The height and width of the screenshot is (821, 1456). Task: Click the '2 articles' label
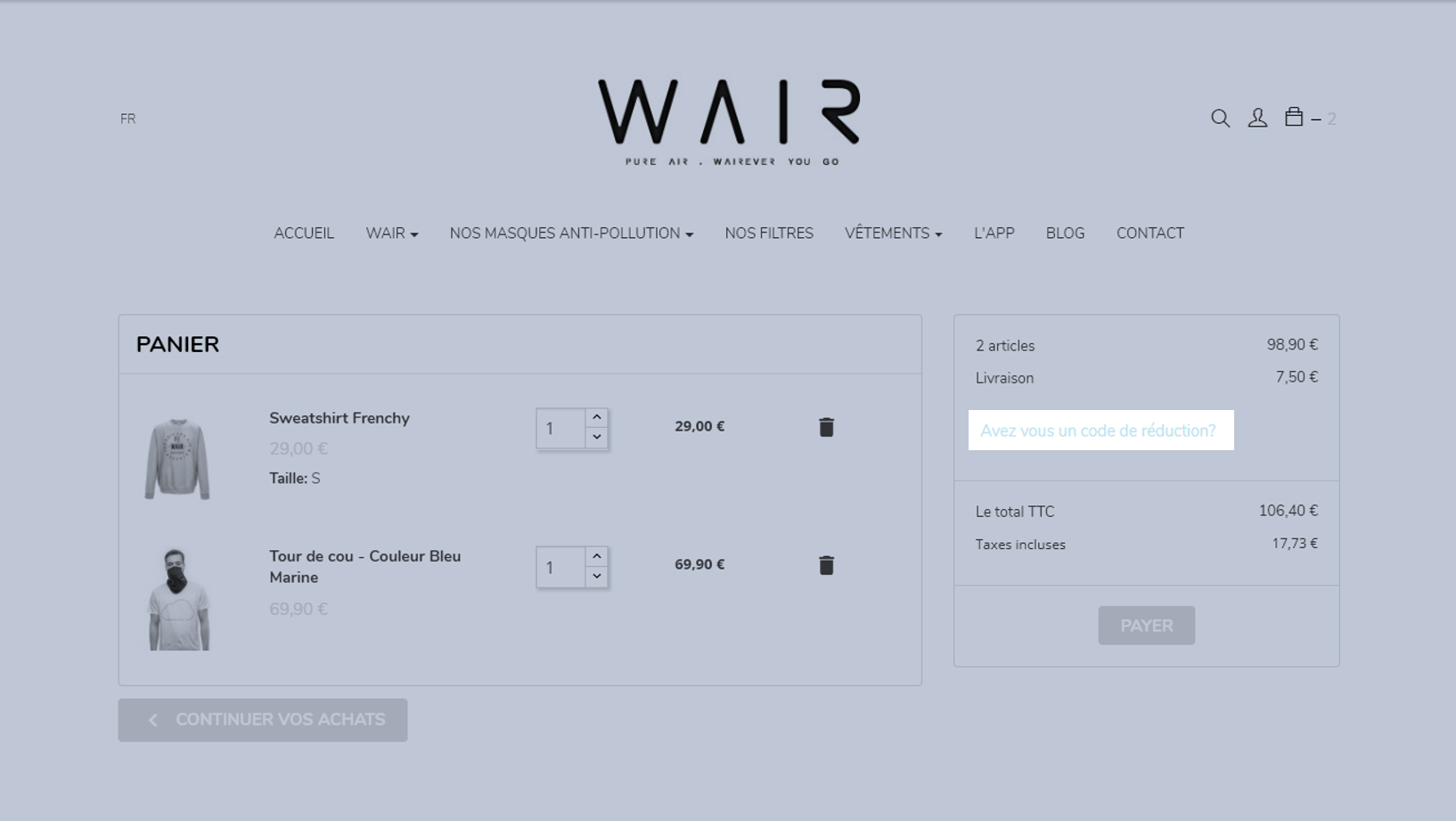coord(1005,346)
